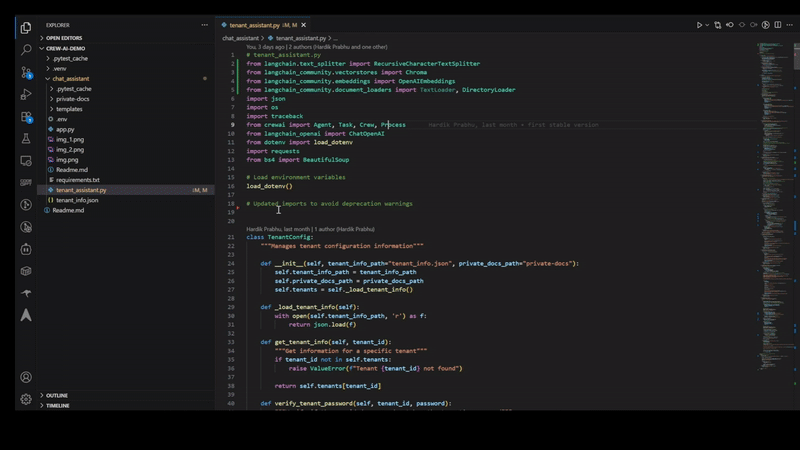This screenshot has height=450, width=800.
Task: Open the .env file
Action: (61, 119)
